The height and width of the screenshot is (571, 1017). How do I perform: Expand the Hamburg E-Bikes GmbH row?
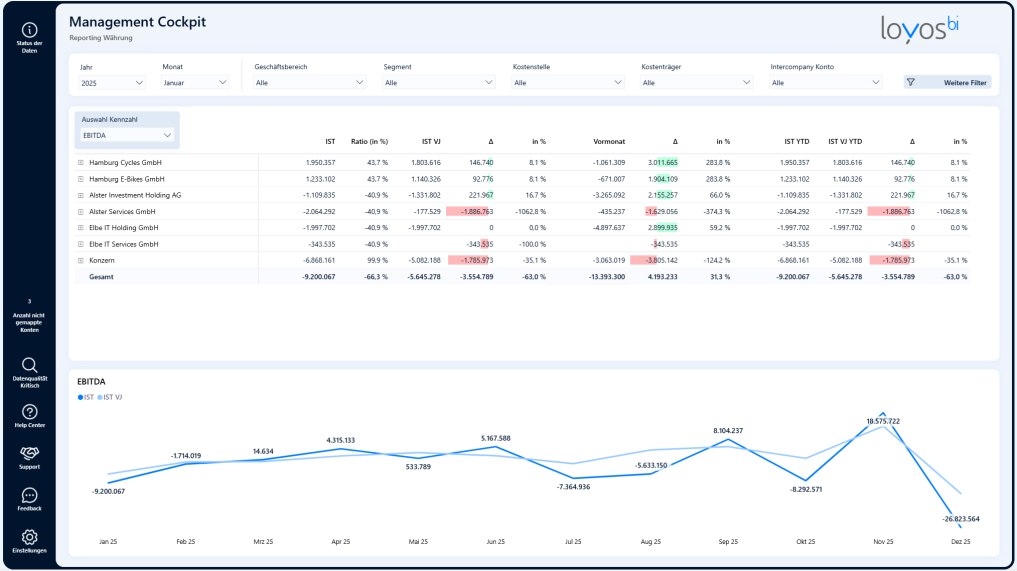tap(80, 179)
